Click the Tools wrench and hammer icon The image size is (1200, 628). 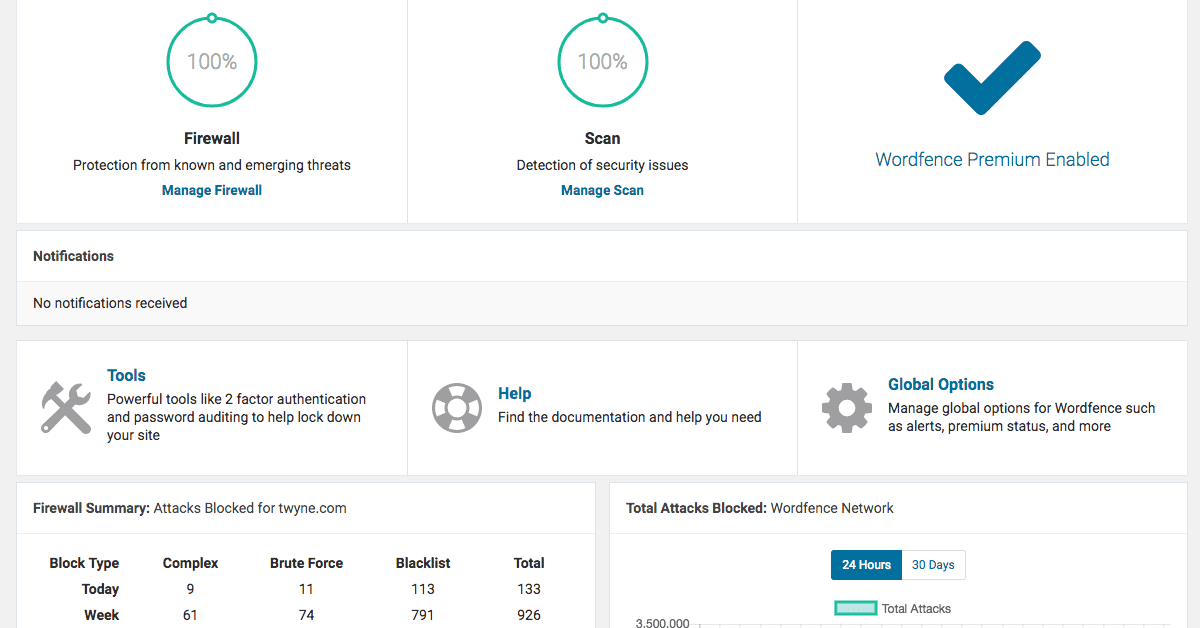tap(66, 407)
